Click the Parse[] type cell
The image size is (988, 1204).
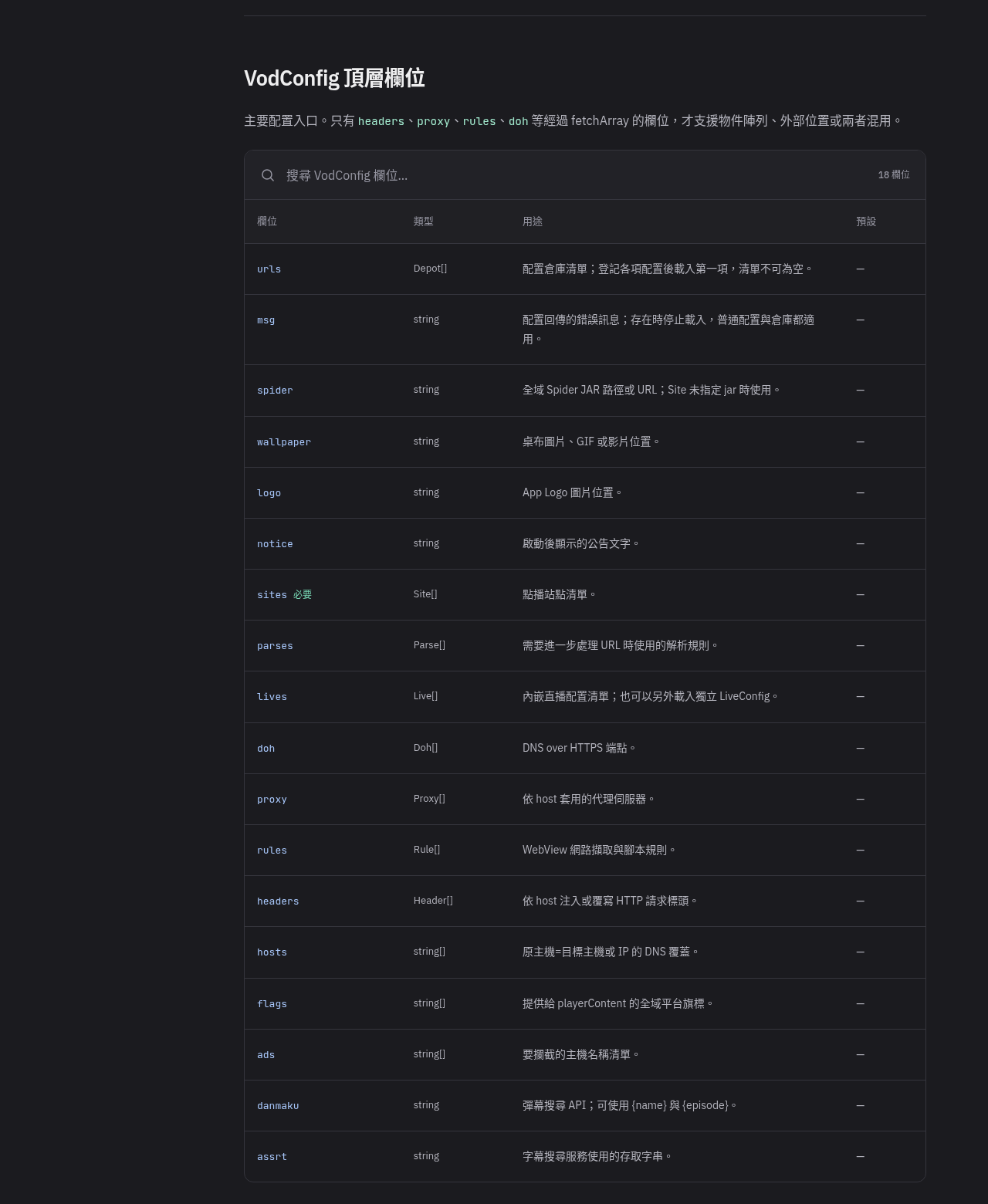(429, 645)
